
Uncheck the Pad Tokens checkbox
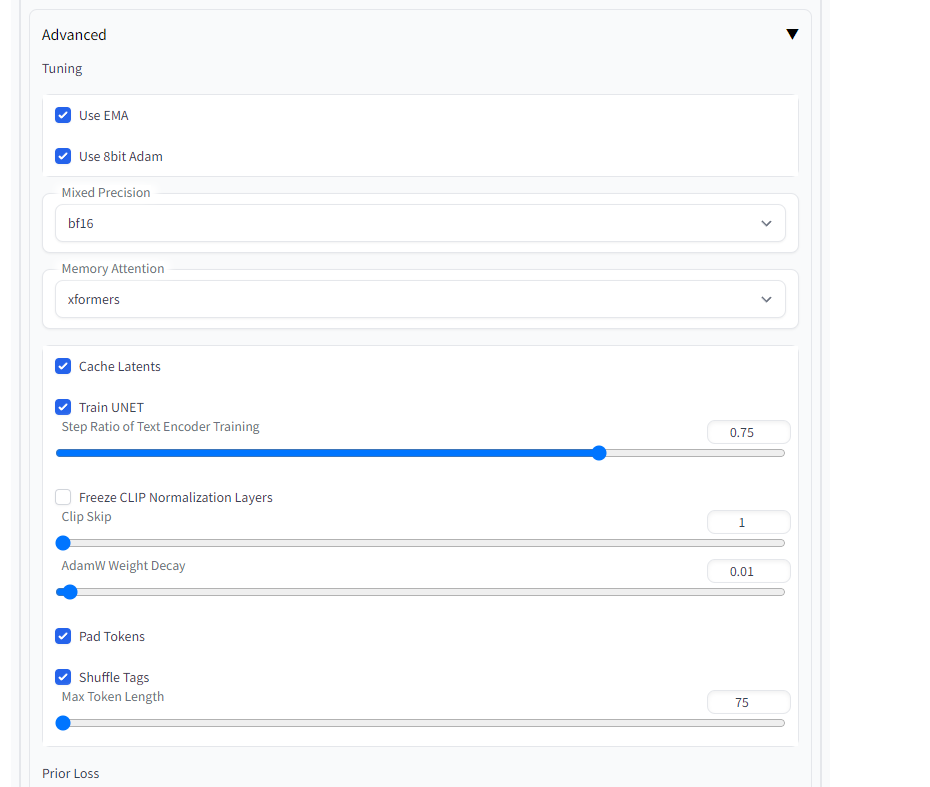click(x=63, y=636)
